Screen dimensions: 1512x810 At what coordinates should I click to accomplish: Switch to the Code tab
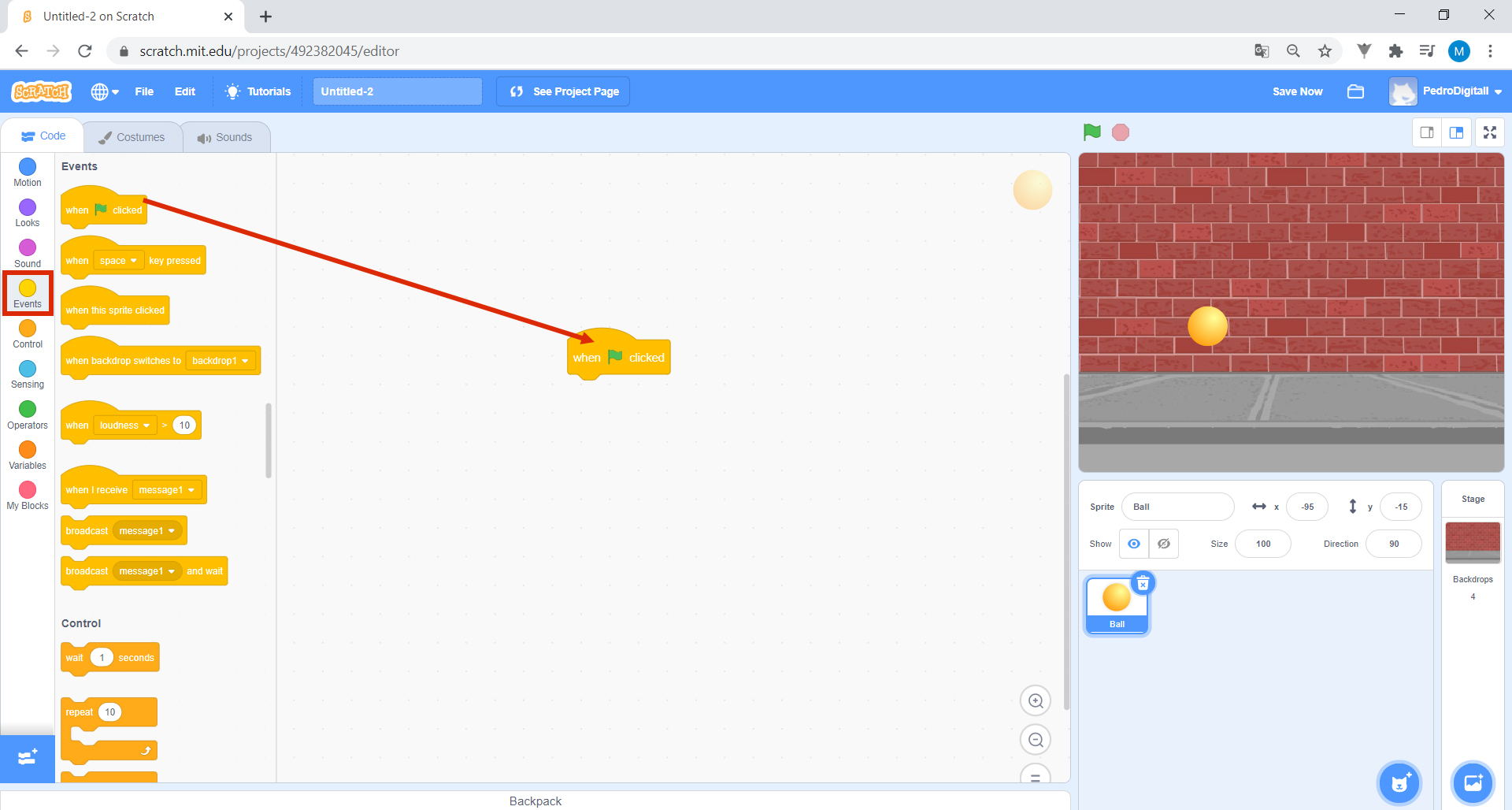coord(43,136)
